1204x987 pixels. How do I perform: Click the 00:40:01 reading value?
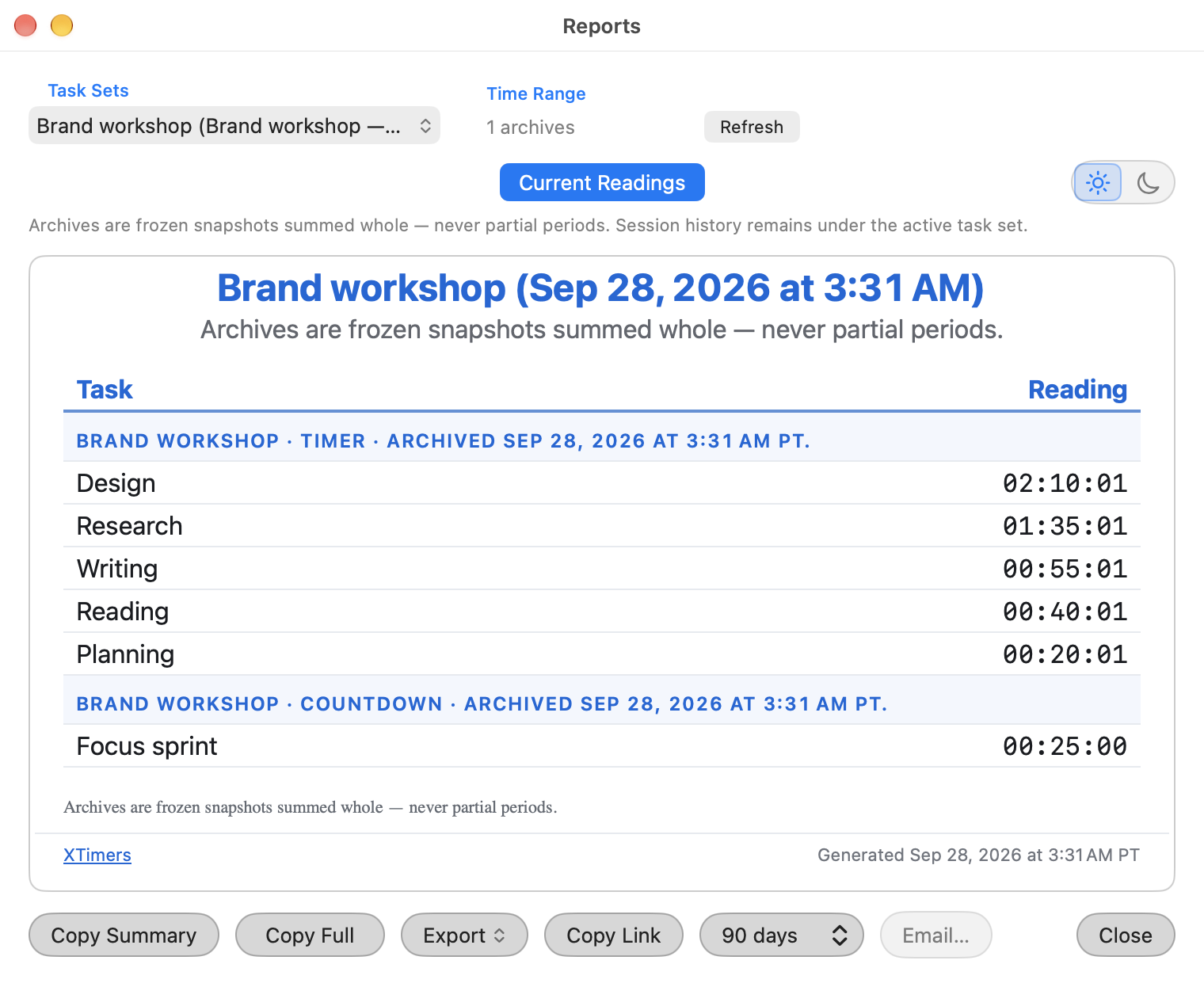[1065, 612]
